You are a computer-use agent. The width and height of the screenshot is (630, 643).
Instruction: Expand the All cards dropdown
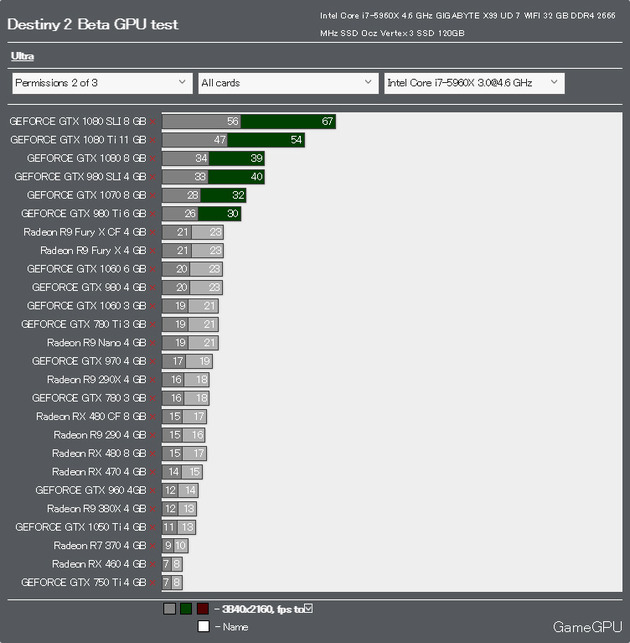287,83
